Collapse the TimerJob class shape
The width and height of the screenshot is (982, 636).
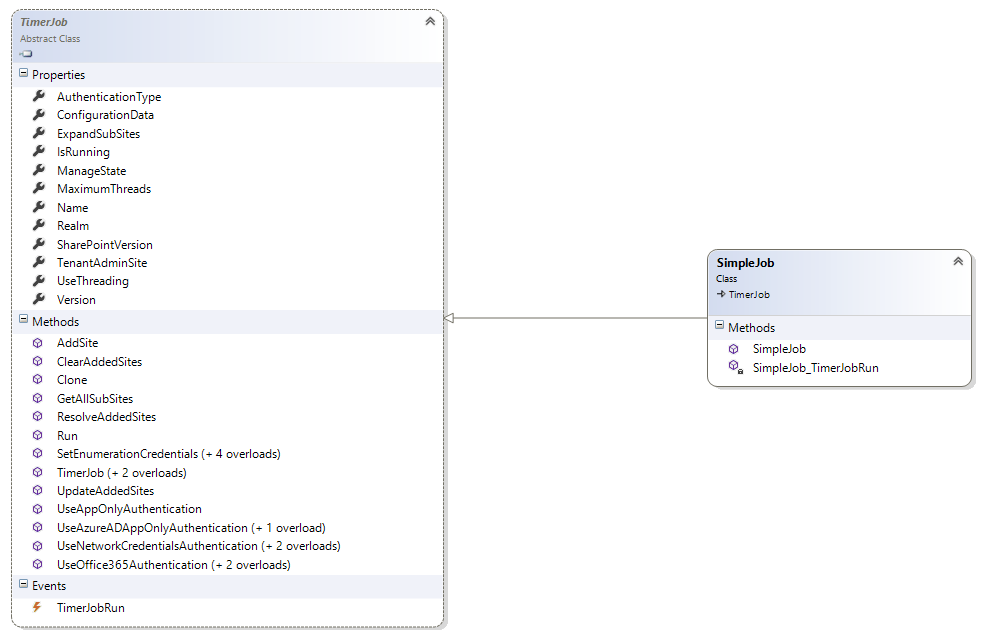pos(430,20)
